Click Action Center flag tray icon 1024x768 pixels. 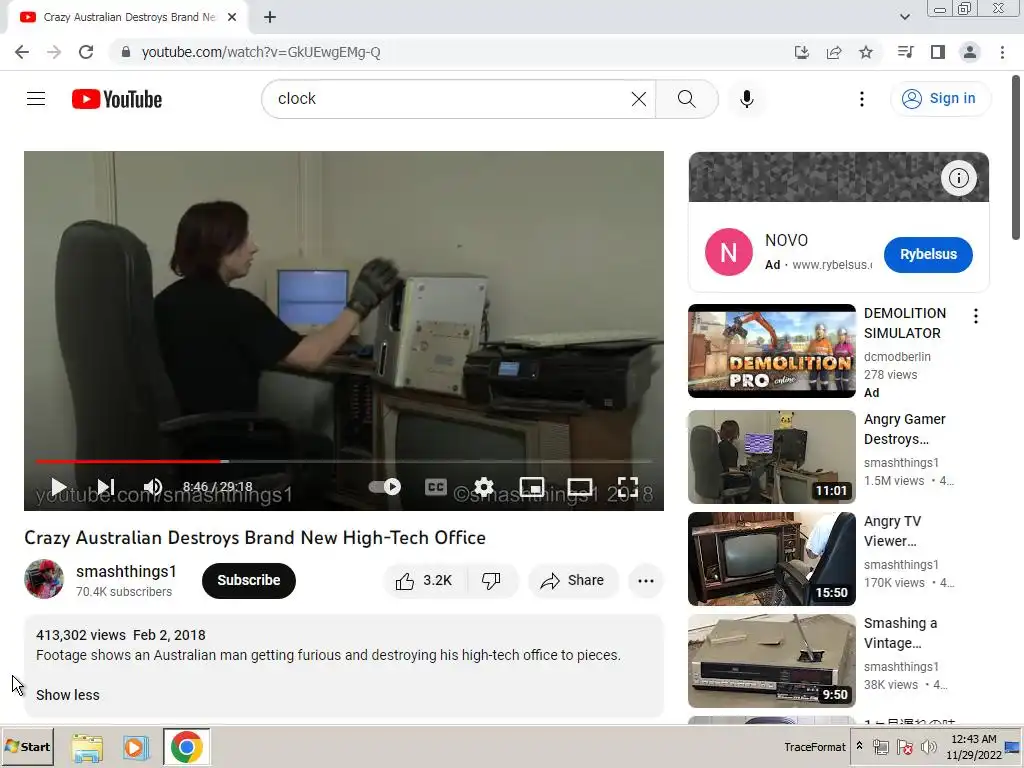point(904,747)
